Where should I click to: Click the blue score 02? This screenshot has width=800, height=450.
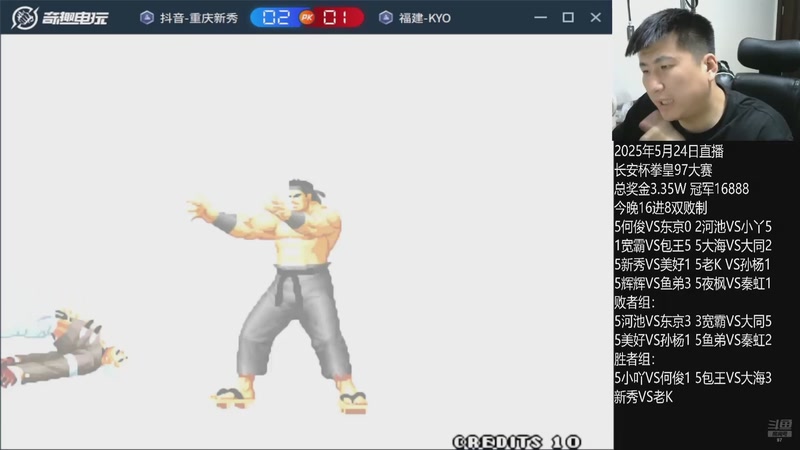[276, 18]
